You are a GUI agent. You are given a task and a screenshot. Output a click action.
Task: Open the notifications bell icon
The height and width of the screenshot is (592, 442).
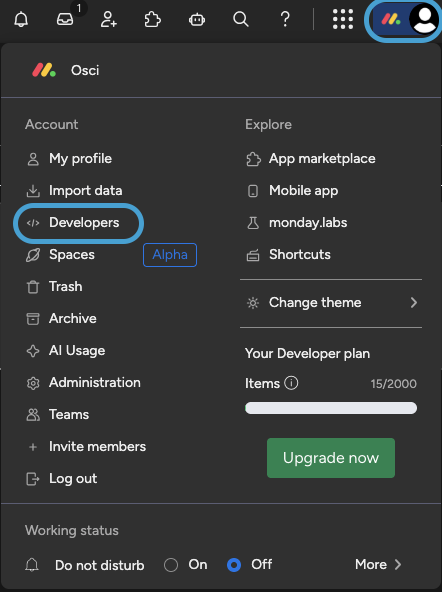click(21, 18)
